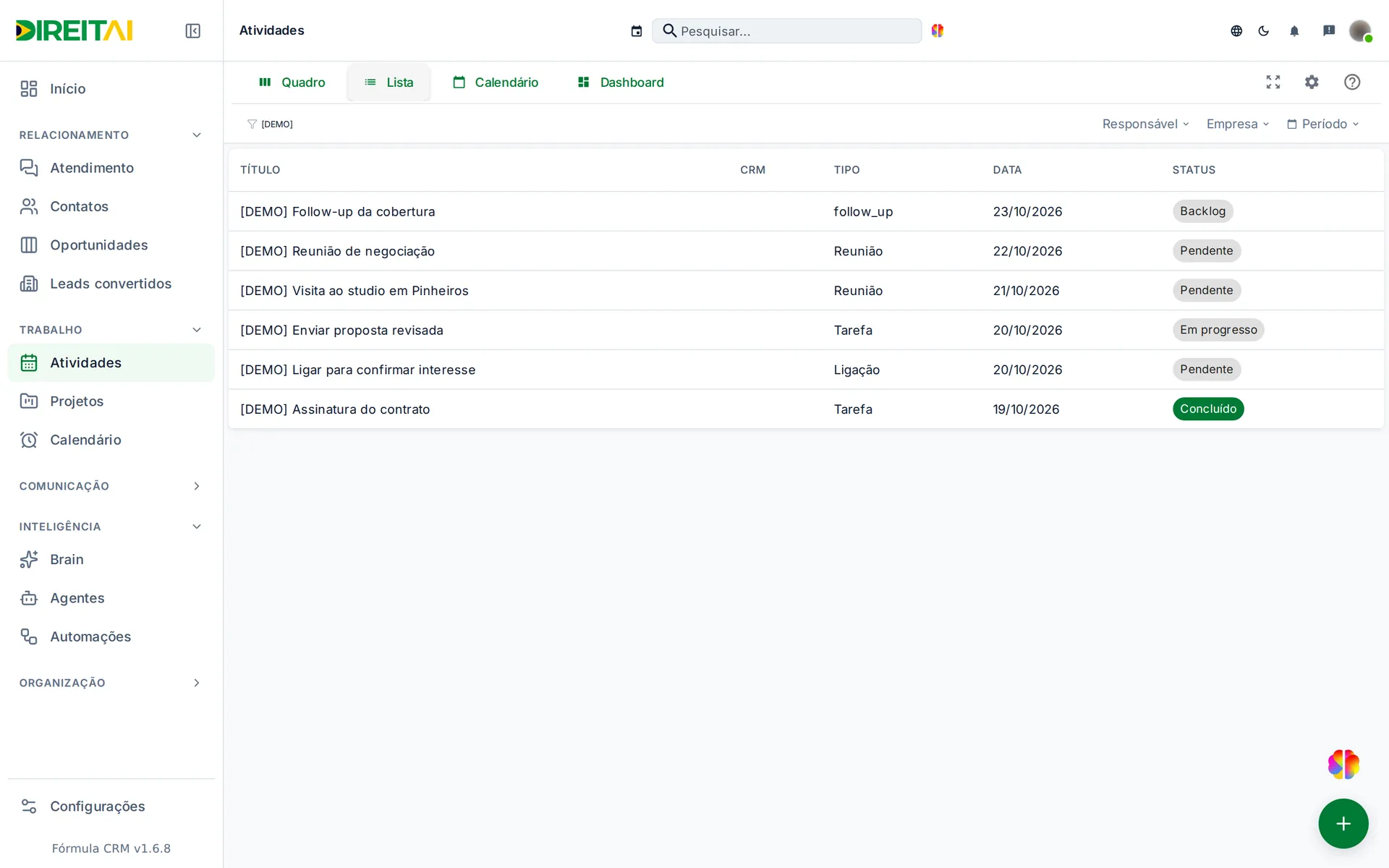Enter fullscreen view icon
Screen dimensions: 1389x868
click(x=1273, y=82)
